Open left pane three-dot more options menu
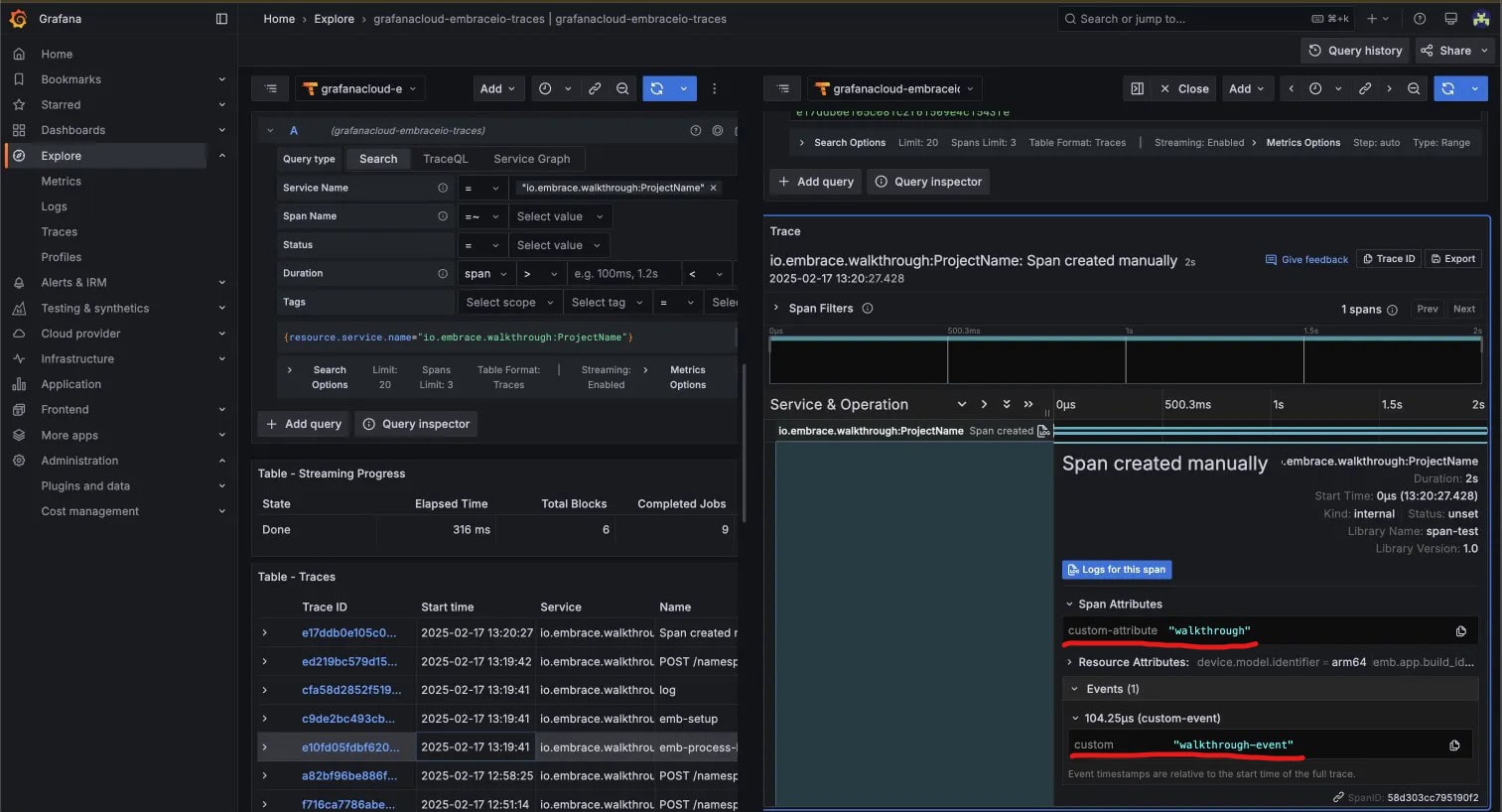1502x812 pixels. (x=714, y=88)
